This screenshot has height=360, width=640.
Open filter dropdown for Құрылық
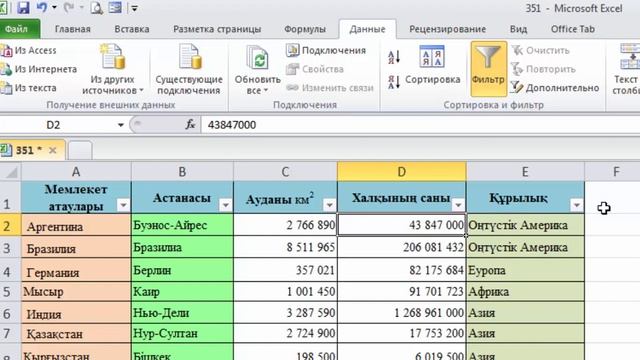pos(577,205)
